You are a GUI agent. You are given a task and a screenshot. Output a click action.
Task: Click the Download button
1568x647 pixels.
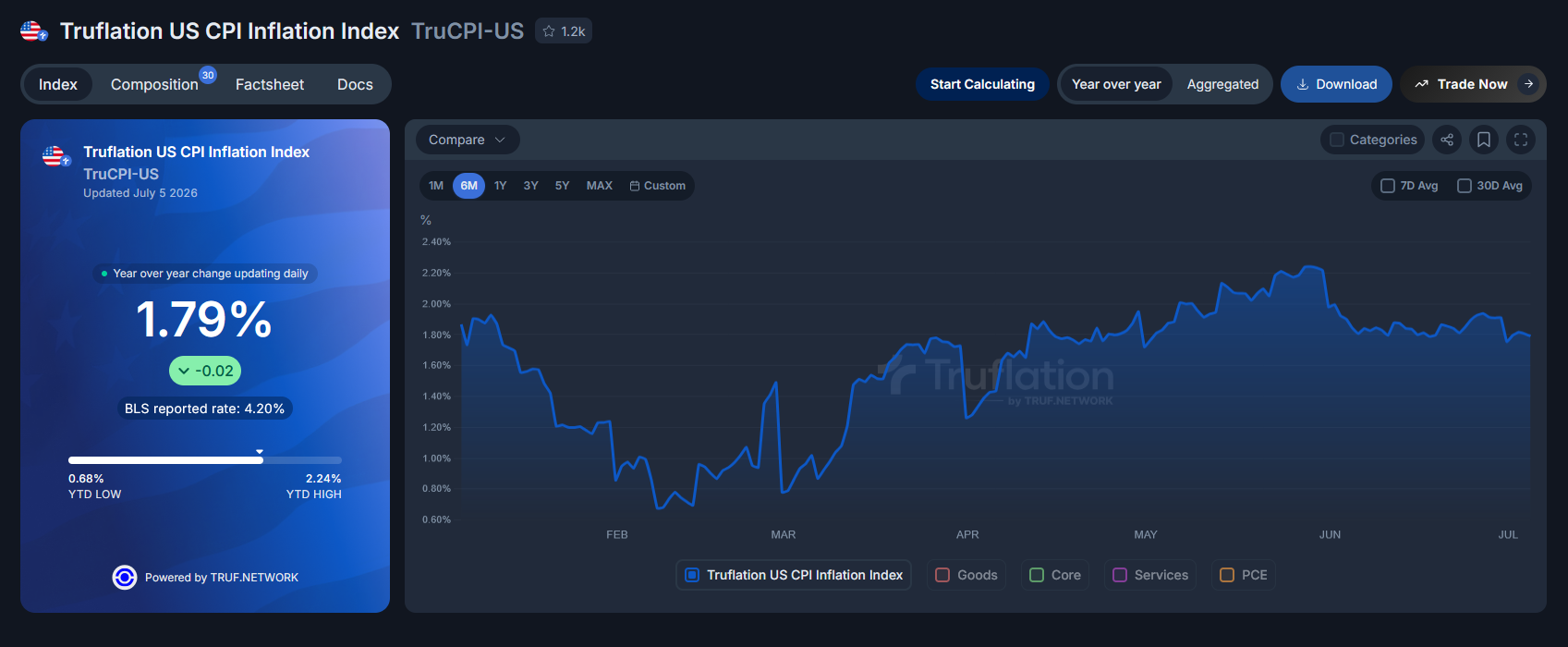tap(1336, 84)
